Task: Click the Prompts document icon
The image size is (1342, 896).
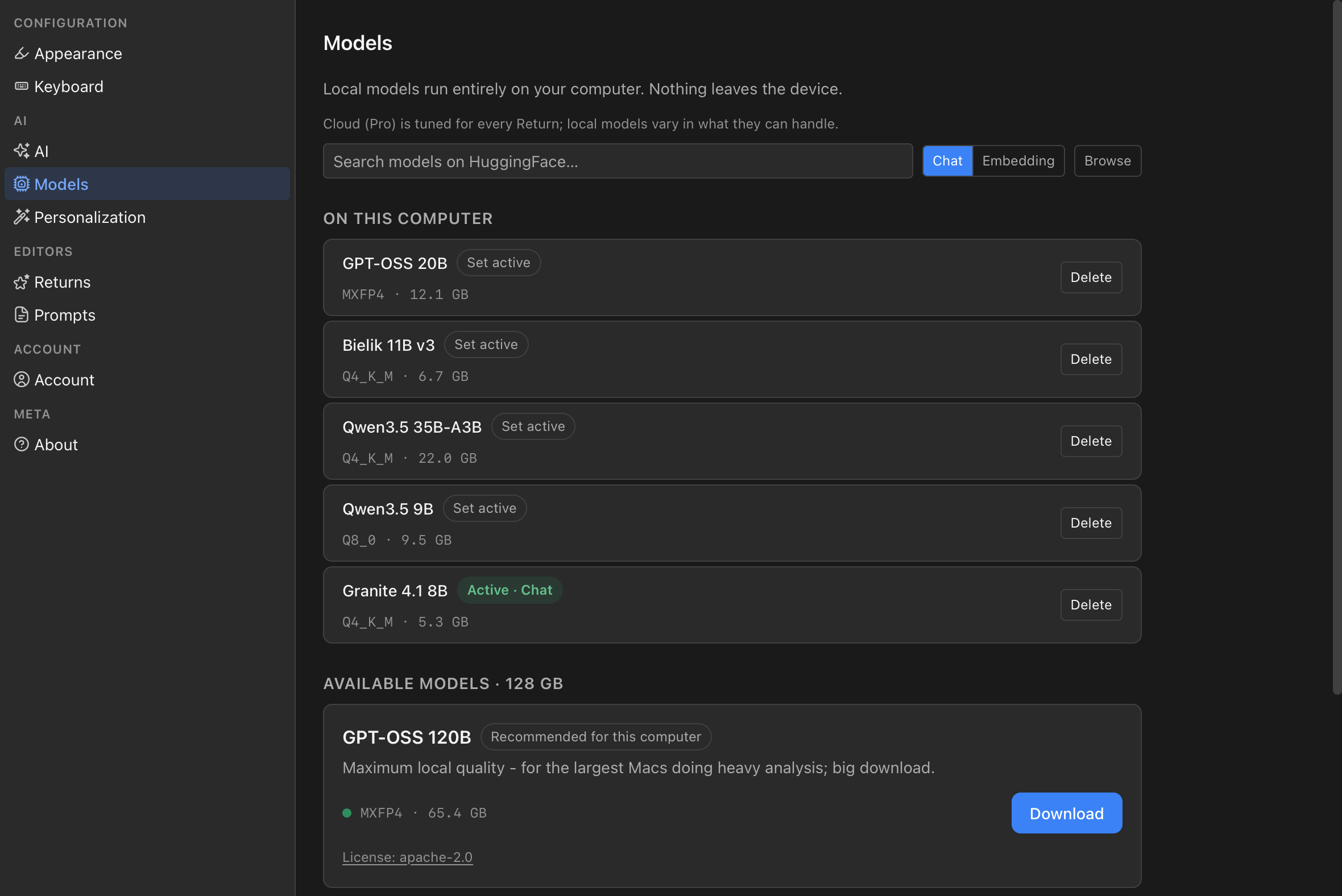Action: pyautogui.click(x=21, y=315)
